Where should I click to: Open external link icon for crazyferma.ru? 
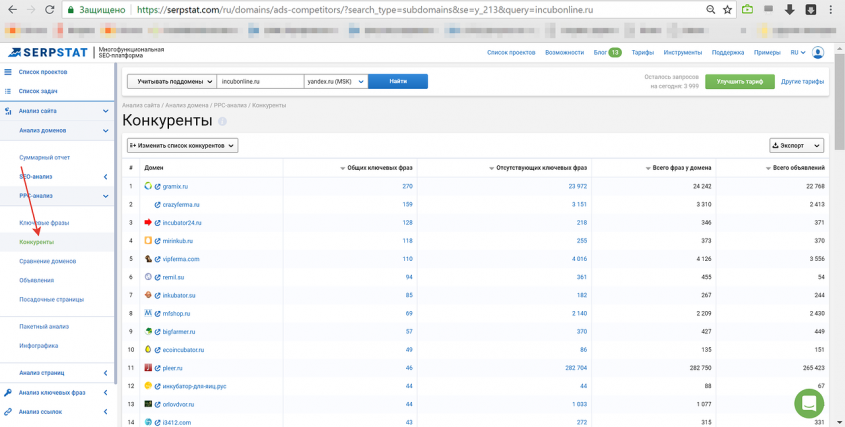point(158,205)
